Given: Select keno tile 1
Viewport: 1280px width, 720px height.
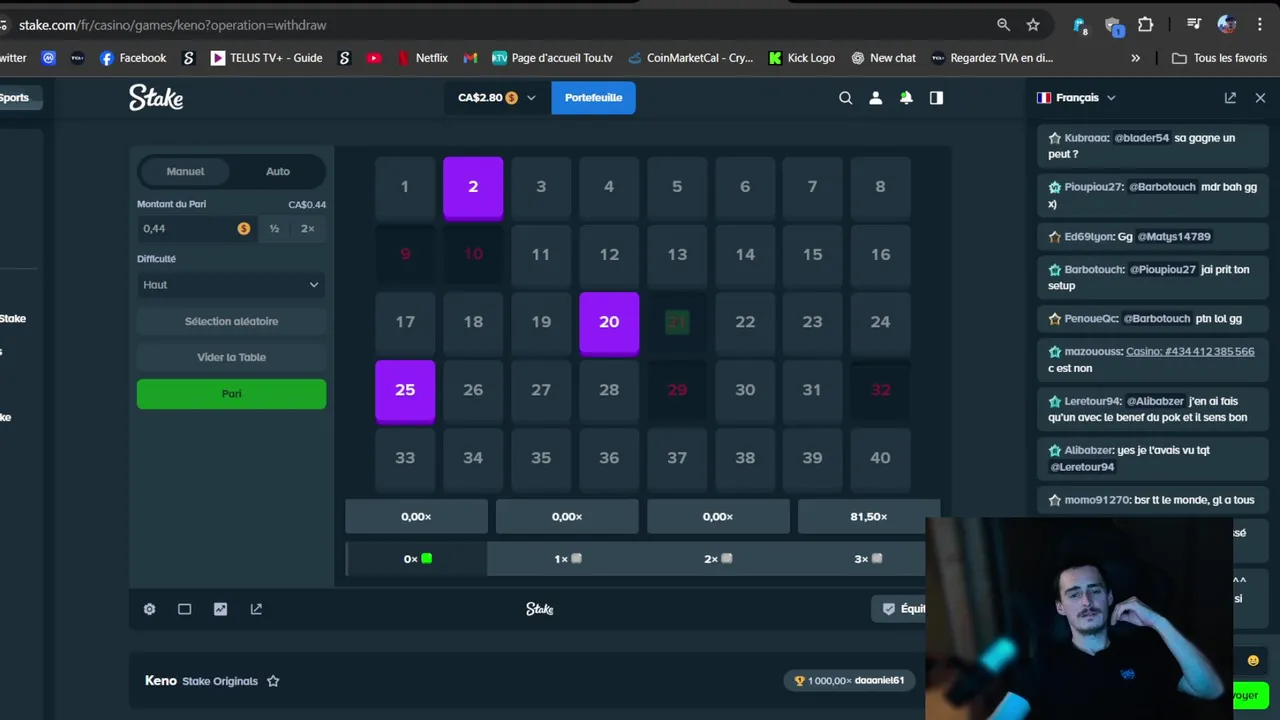Looking at the screenshot, I should point(405,187).
